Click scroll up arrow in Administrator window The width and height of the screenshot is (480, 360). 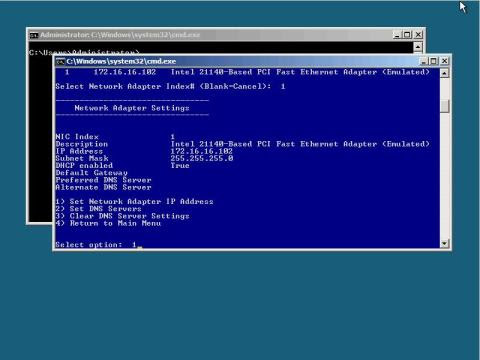click(x=418, y=47)
